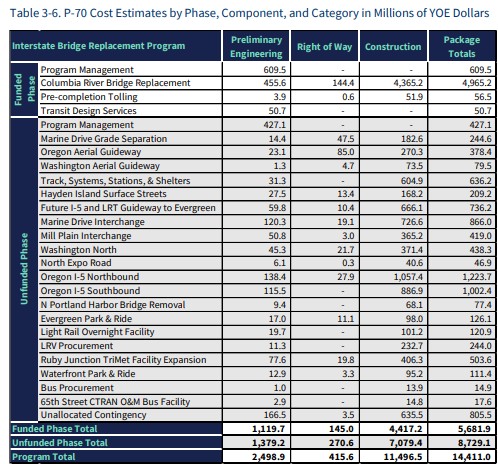Screen dimensions: 498x464
Task: Click the 'North Expo Road' row label
Action: (x=76, y=263)
